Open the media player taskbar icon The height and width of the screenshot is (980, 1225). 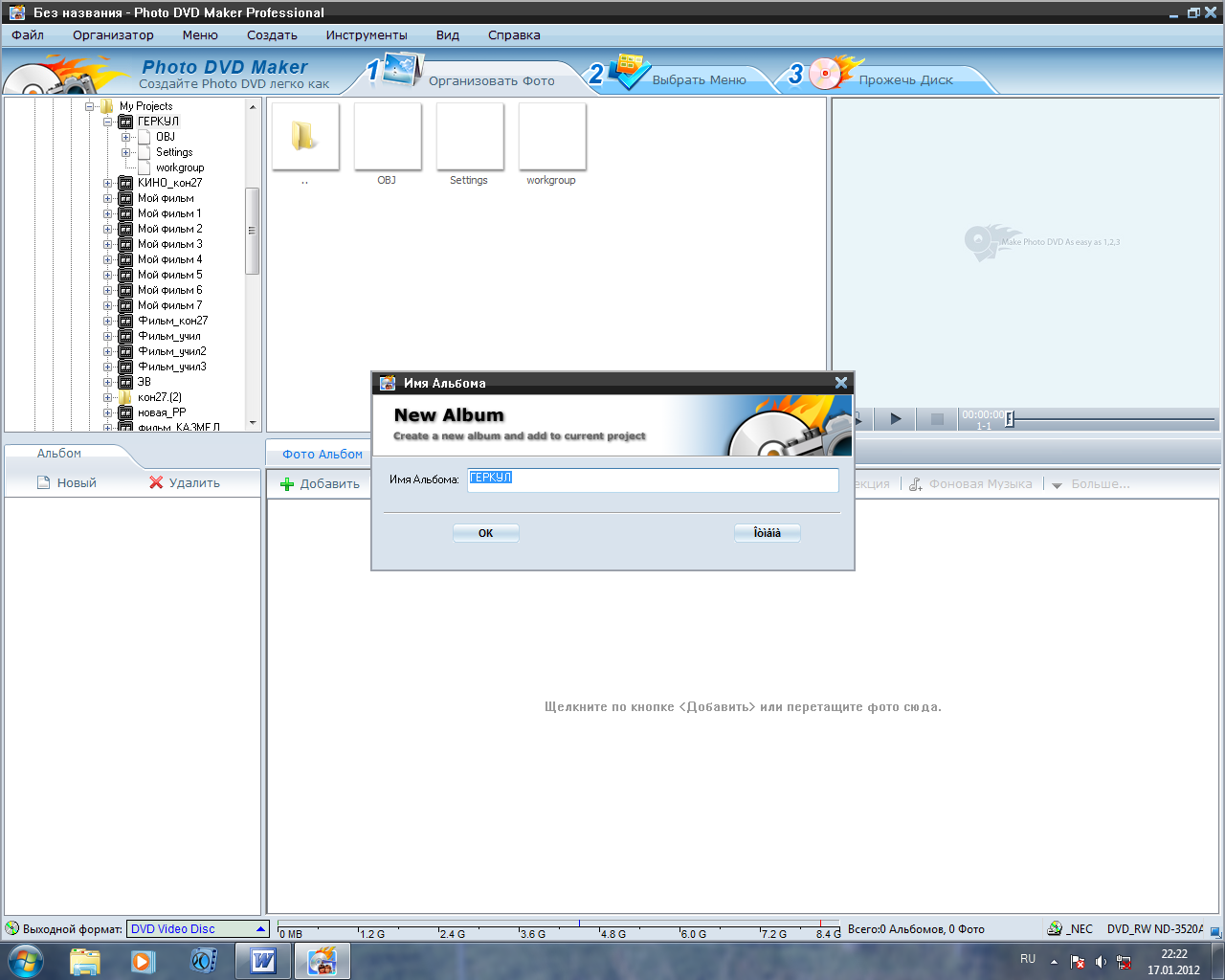point(144,961)
